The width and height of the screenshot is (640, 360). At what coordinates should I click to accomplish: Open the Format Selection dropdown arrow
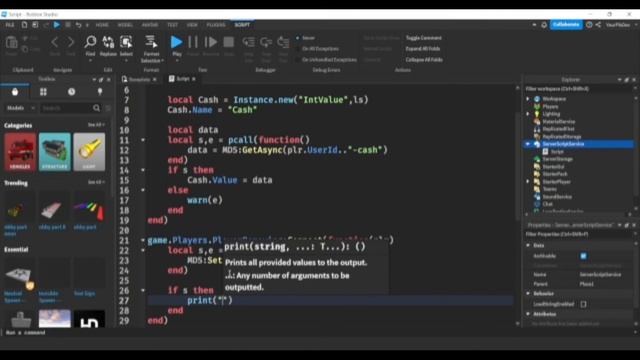162,61
